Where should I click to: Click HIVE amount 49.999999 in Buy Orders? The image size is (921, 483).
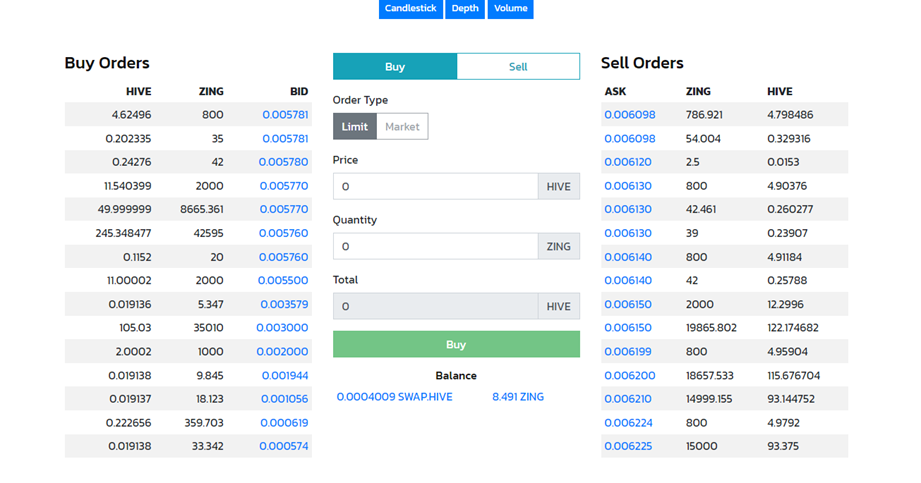125,209
